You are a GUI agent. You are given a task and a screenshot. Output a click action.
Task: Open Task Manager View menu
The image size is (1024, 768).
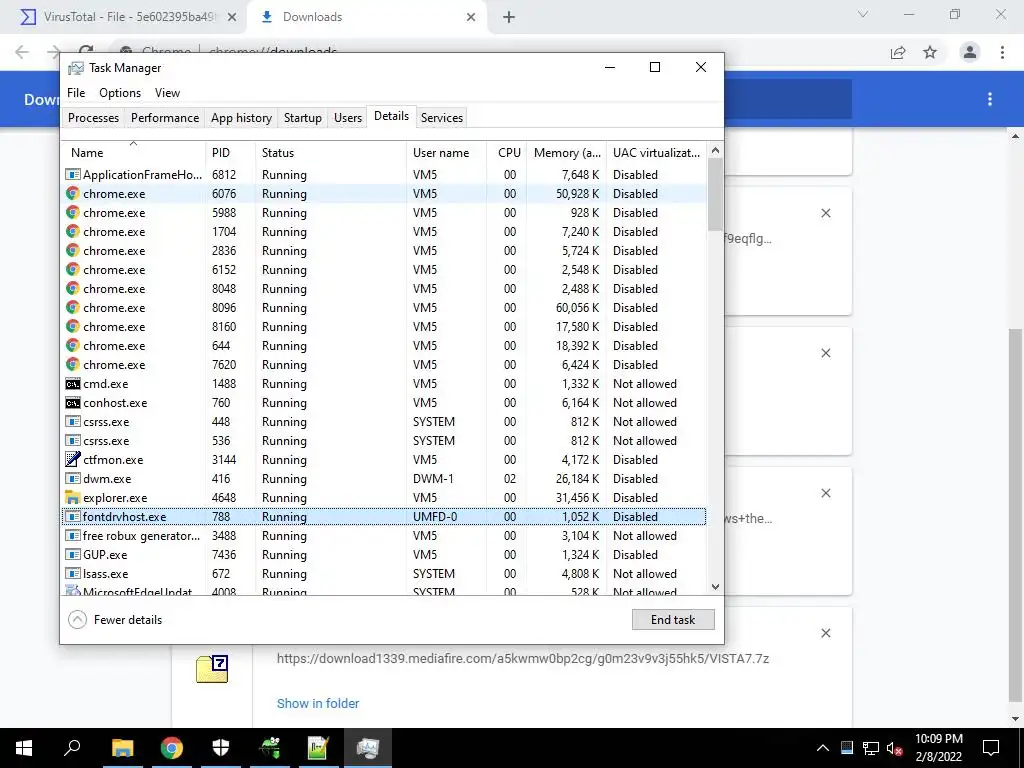pos(167,93)
